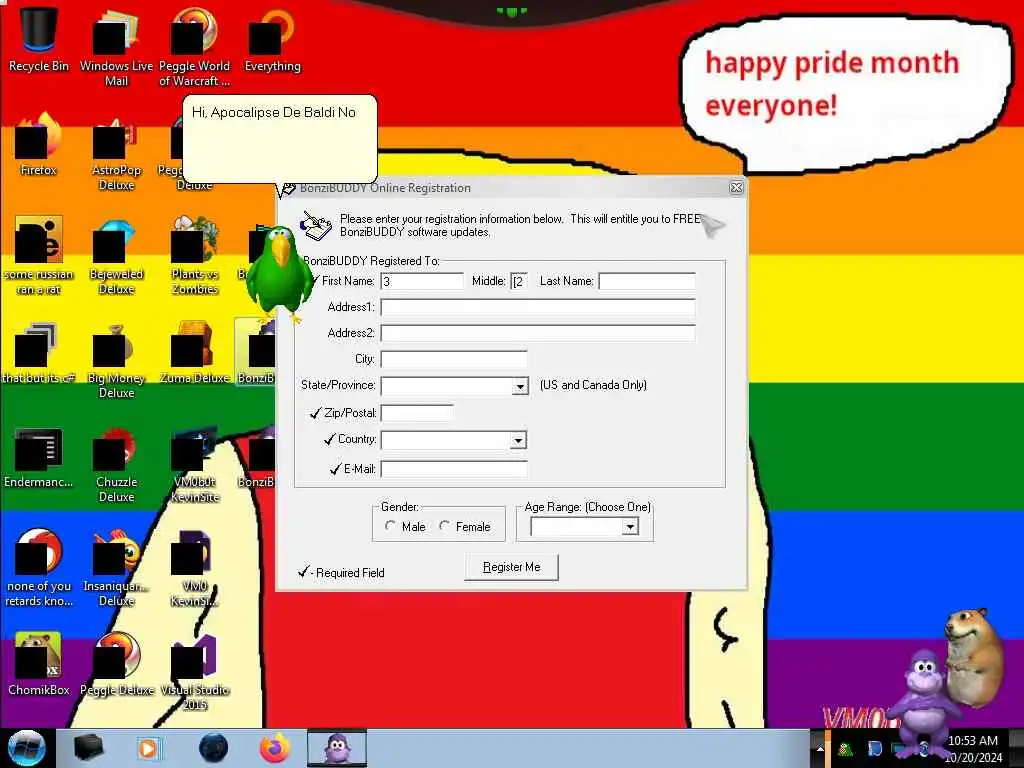Close the BonziBUDDY Online Registration window
Viewport: 1024px width, 768px height.
(x=736, y=187)
